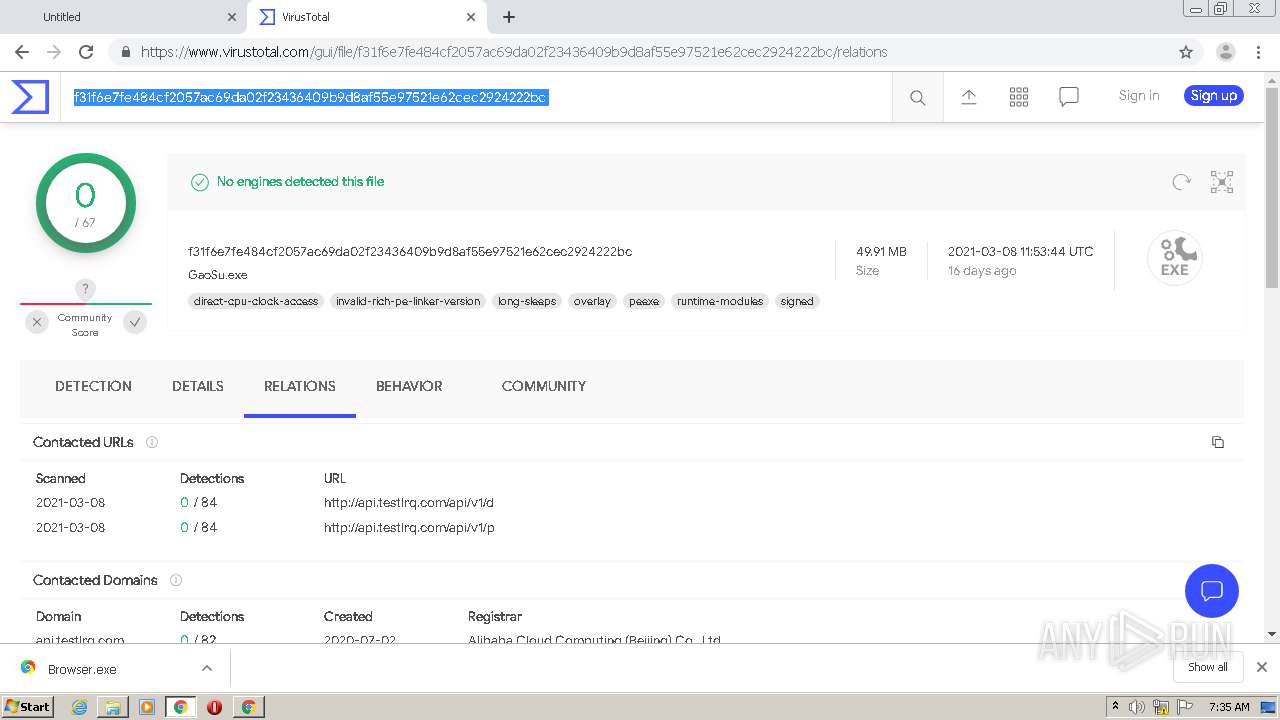The width and height of the screenshot is (1280, 720).
Task: Click the EXE file type icon
Action: 1175,258
